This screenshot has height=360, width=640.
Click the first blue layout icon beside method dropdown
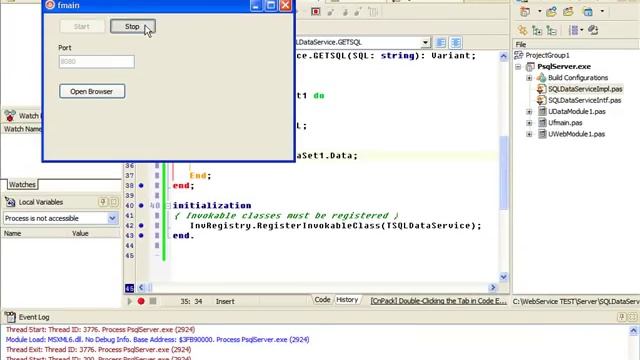tap(441, 42)
